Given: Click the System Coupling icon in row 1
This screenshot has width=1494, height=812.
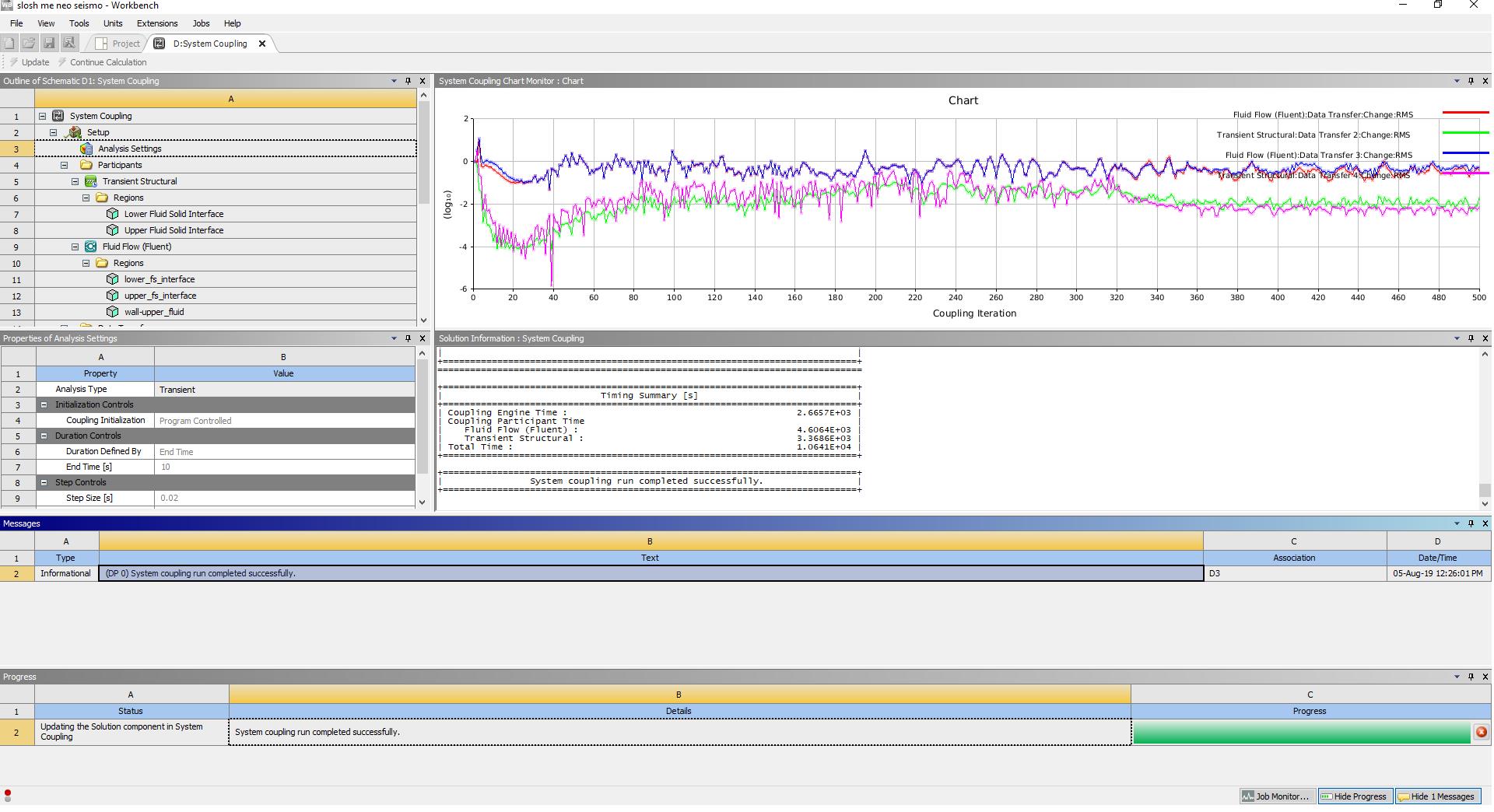Looking at the screenshot, I should pos(58,116).
